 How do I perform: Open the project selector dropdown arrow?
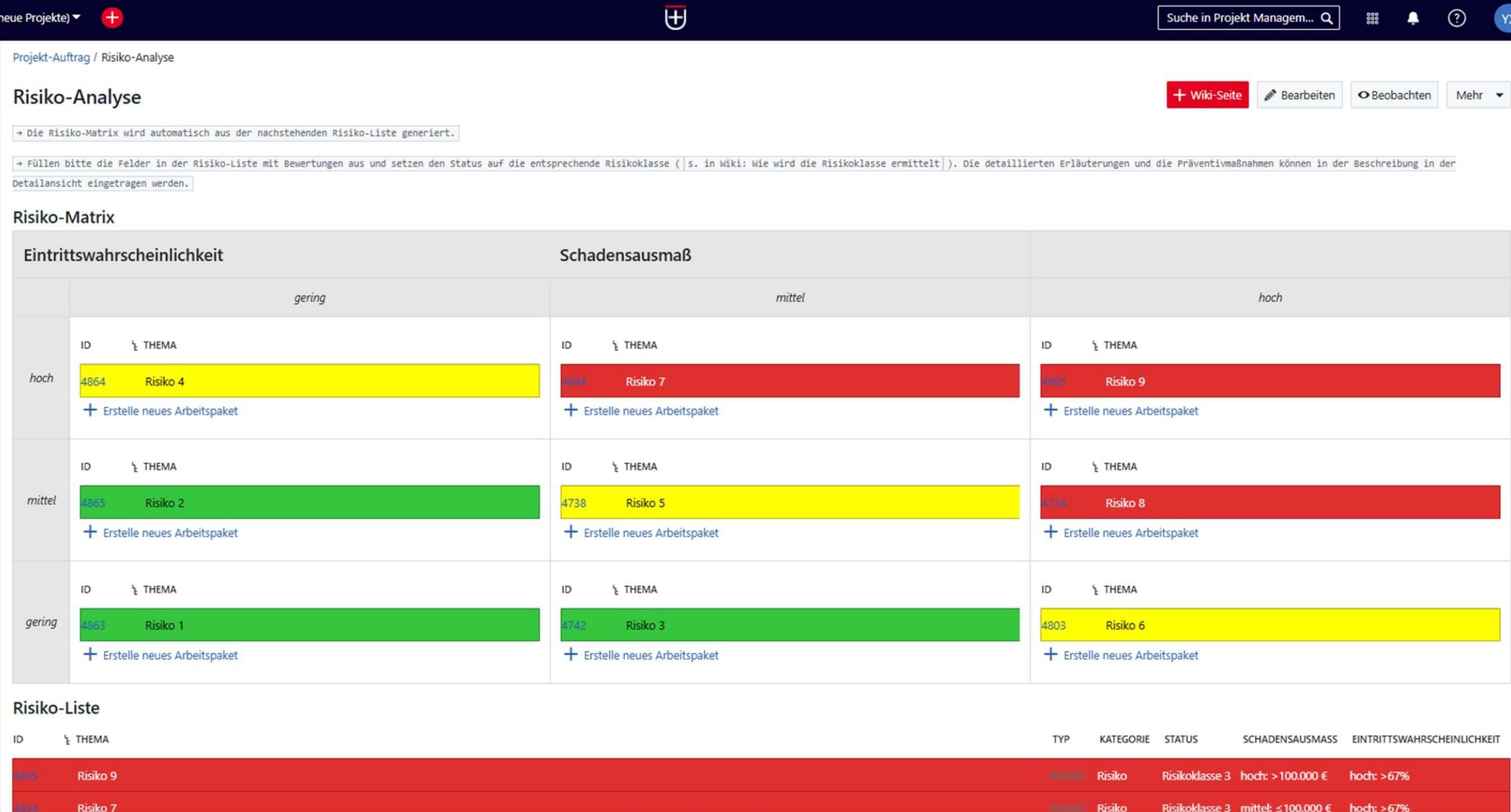point(76,18)
